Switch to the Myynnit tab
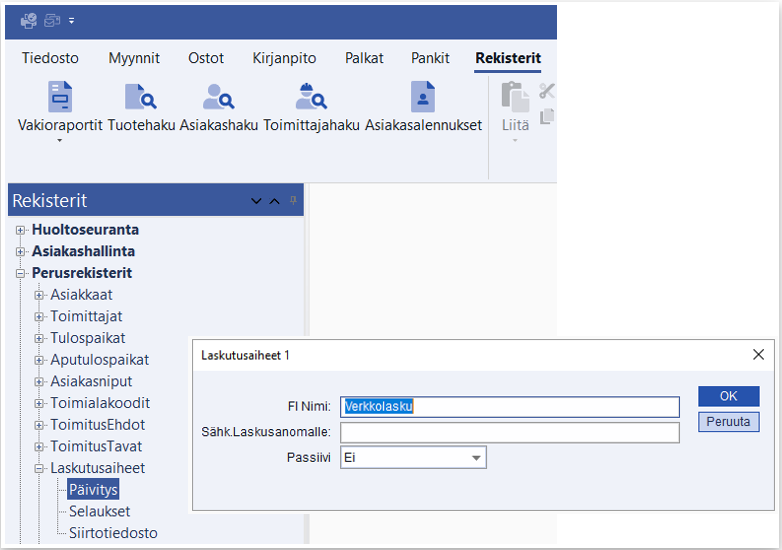Screen dimensions: 782x550 (134, 58)
